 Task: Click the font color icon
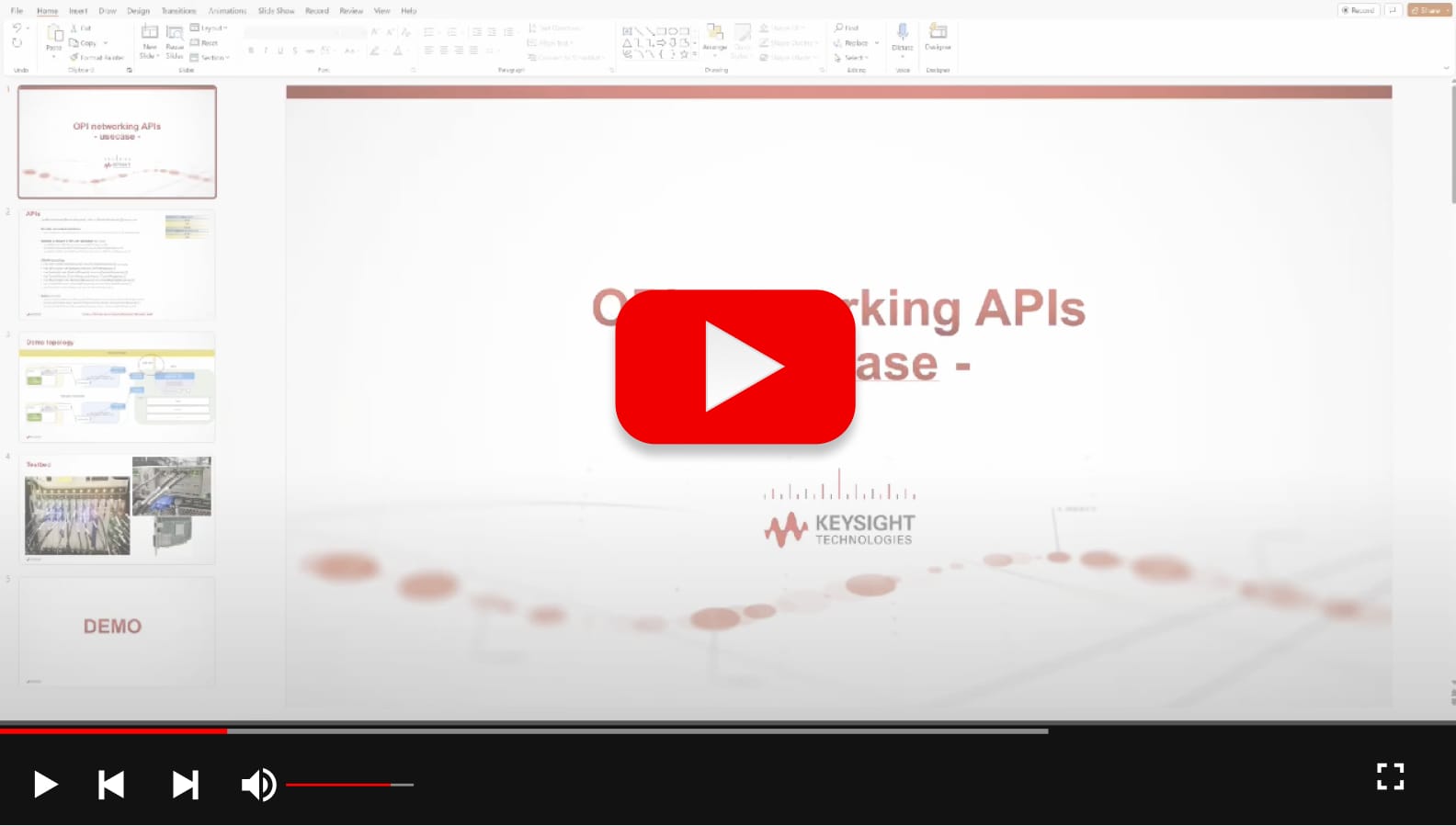pyautogui.click(x=398, y=51)
